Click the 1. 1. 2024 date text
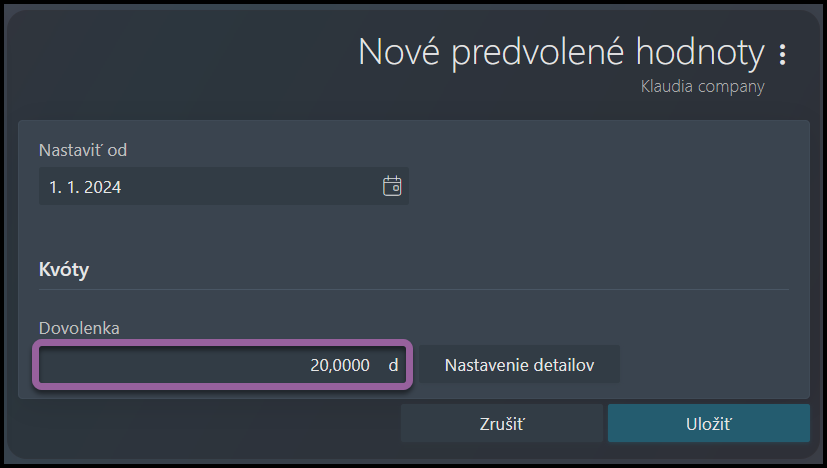Screen dimensions: 827x468 click(85, 187)
